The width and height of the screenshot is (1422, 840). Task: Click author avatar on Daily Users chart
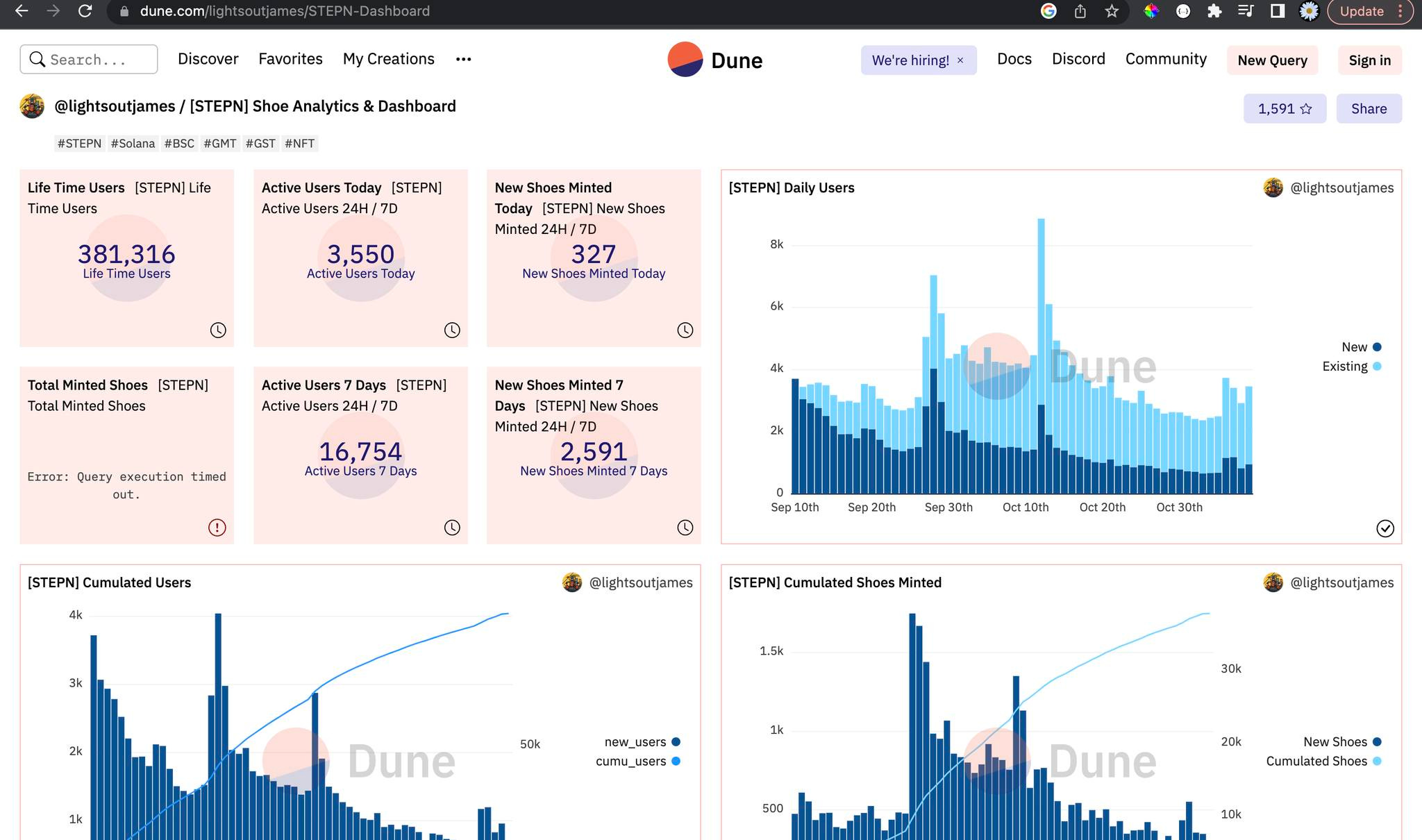(x=1273, y=187)
